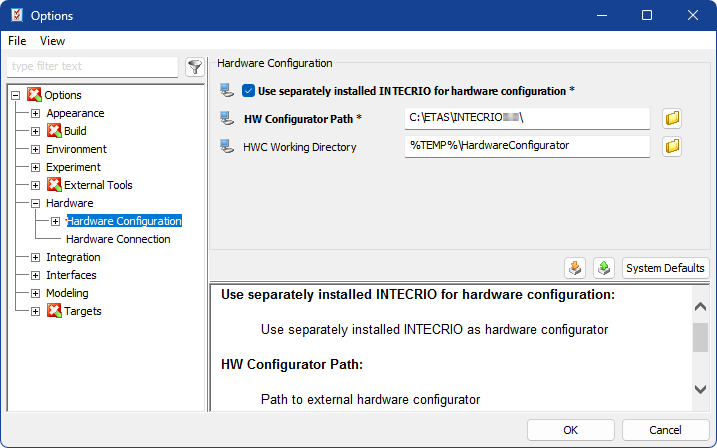Open the File menu
The height and width of the screenshot is (448, 717).
tap(17, 41)
